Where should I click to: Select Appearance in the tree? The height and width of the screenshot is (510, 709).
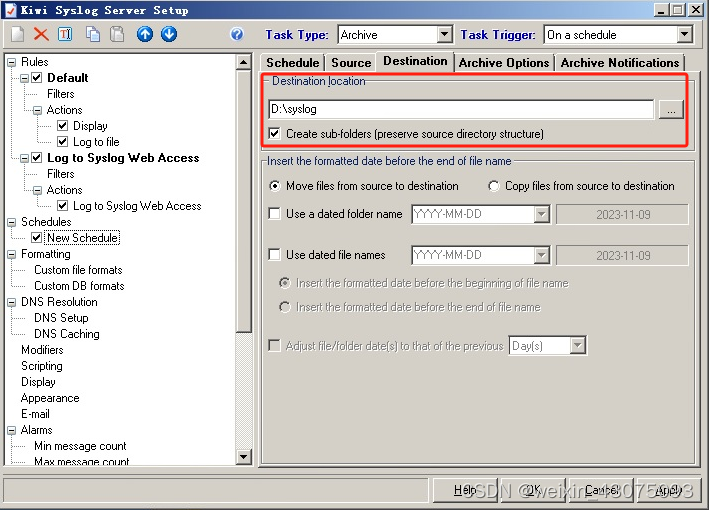pyautogui.click(x=50, y=398)
